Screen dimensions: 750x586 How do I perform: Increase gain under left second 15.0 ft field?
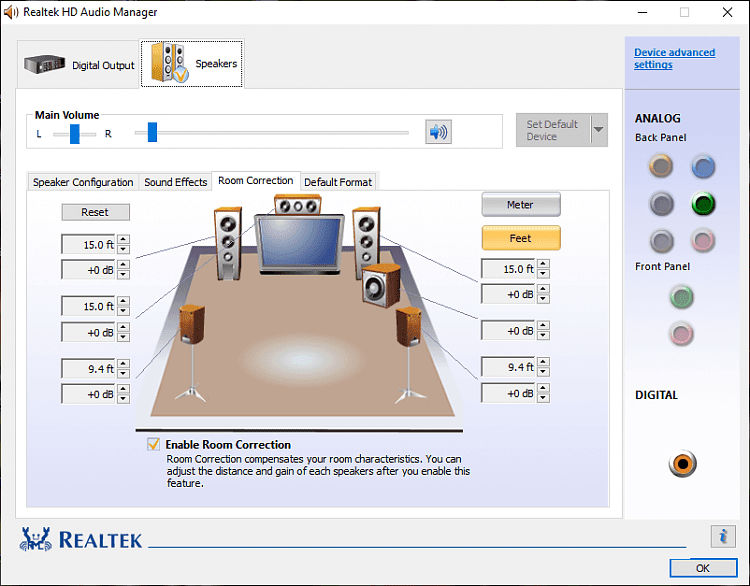[x=123, y=327]
